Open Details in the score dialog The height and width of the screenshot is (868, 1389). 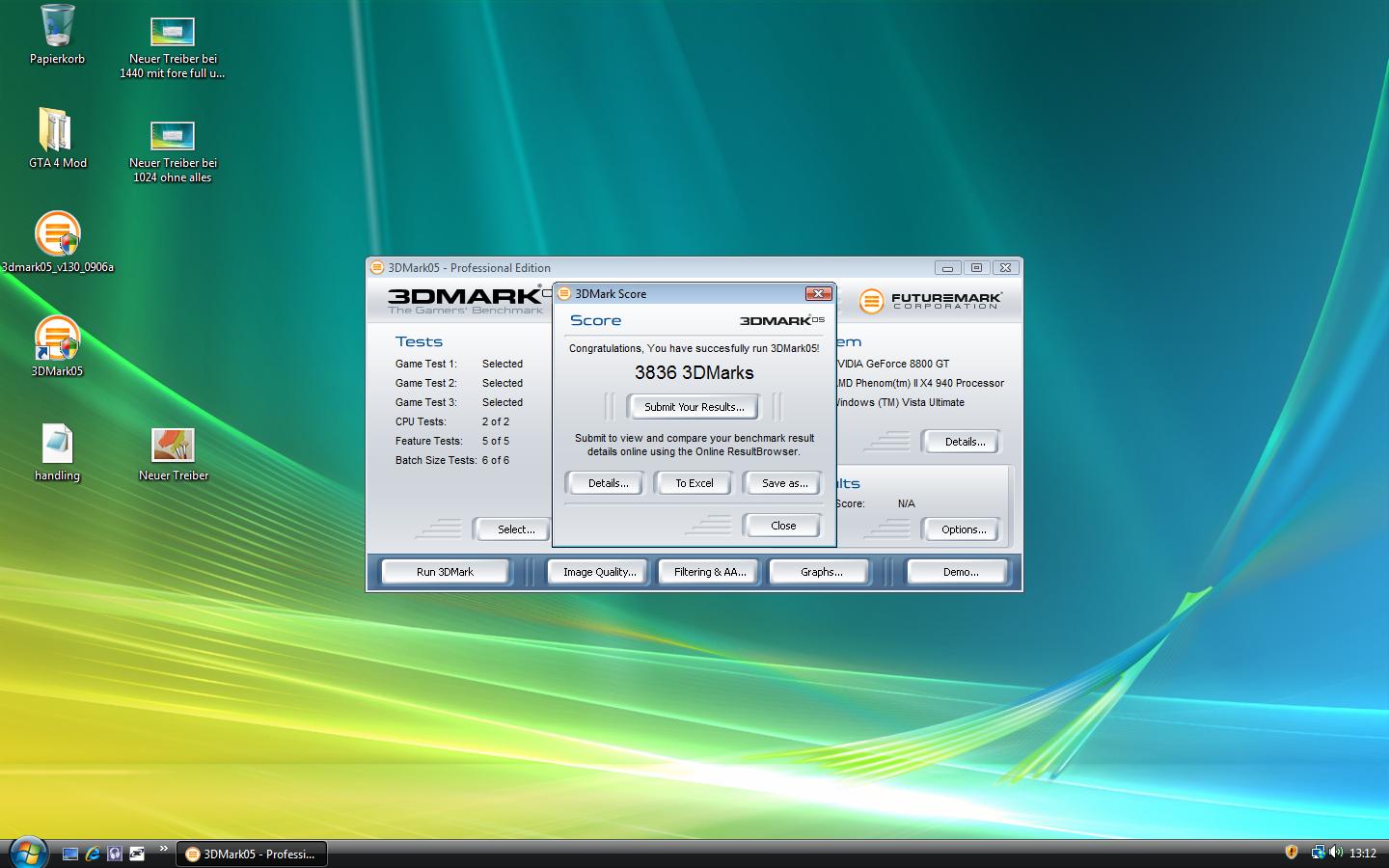tap(608, 483)
